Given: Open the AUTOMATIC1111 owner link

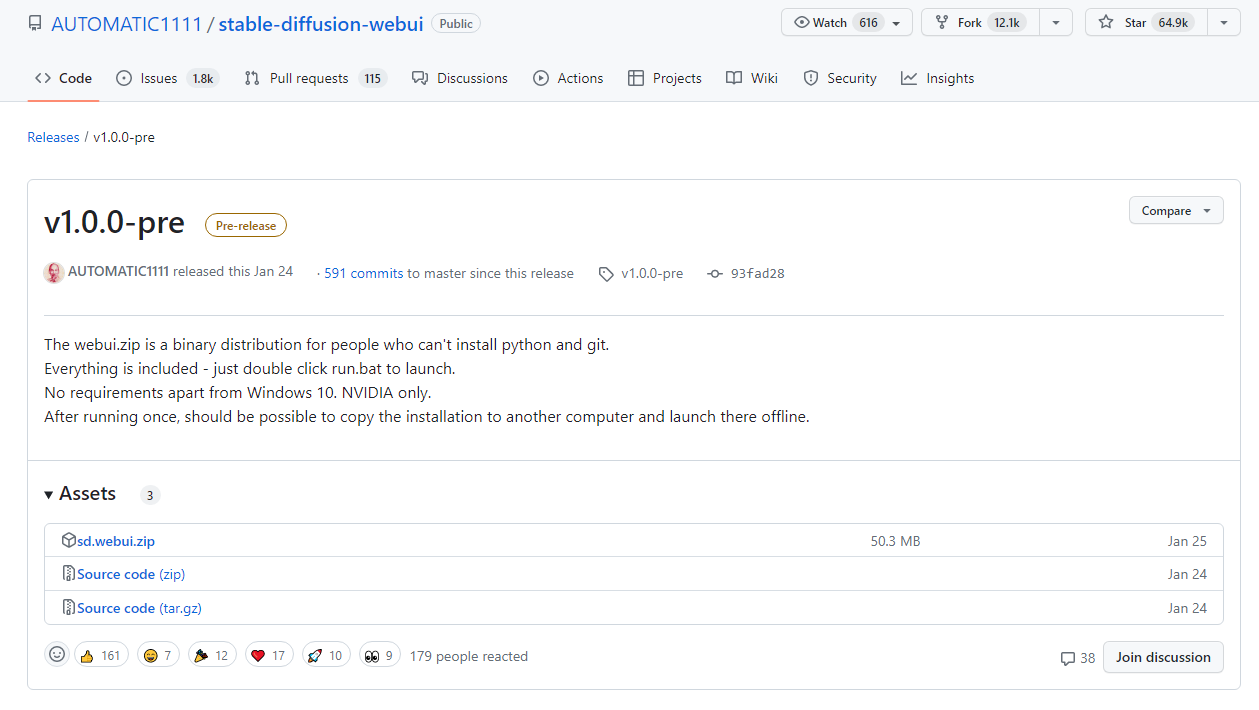Looking at the screenshot, I should point(126,23).
